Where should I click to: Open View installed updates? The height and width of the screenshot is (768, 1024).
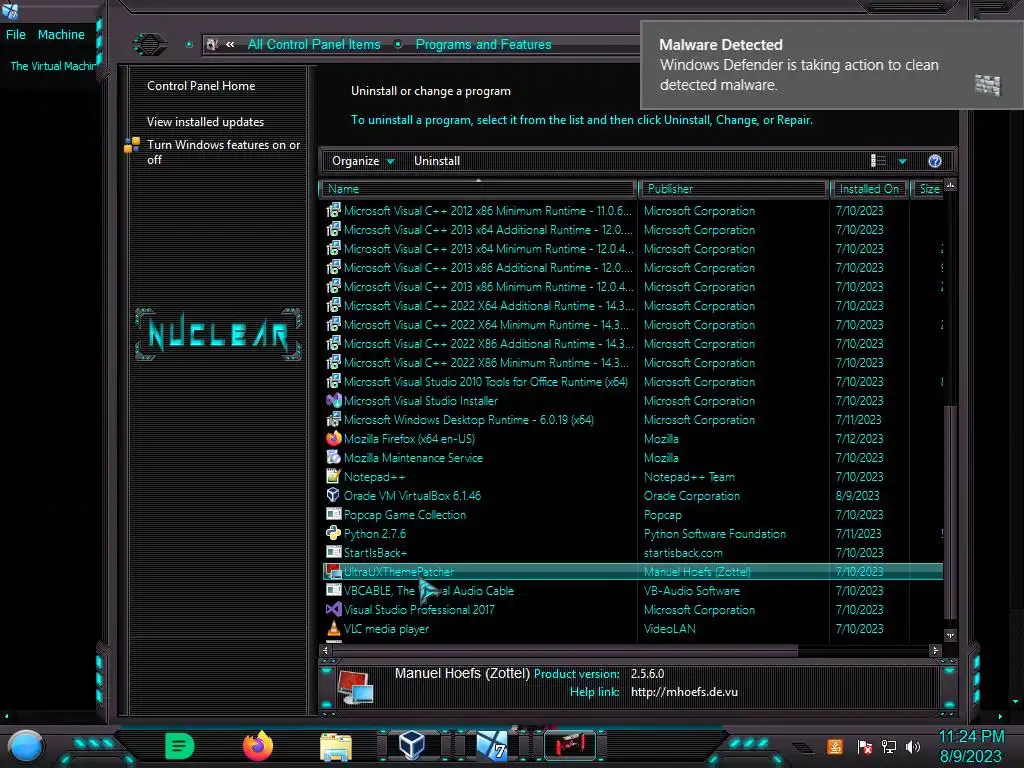pos(205,121)
